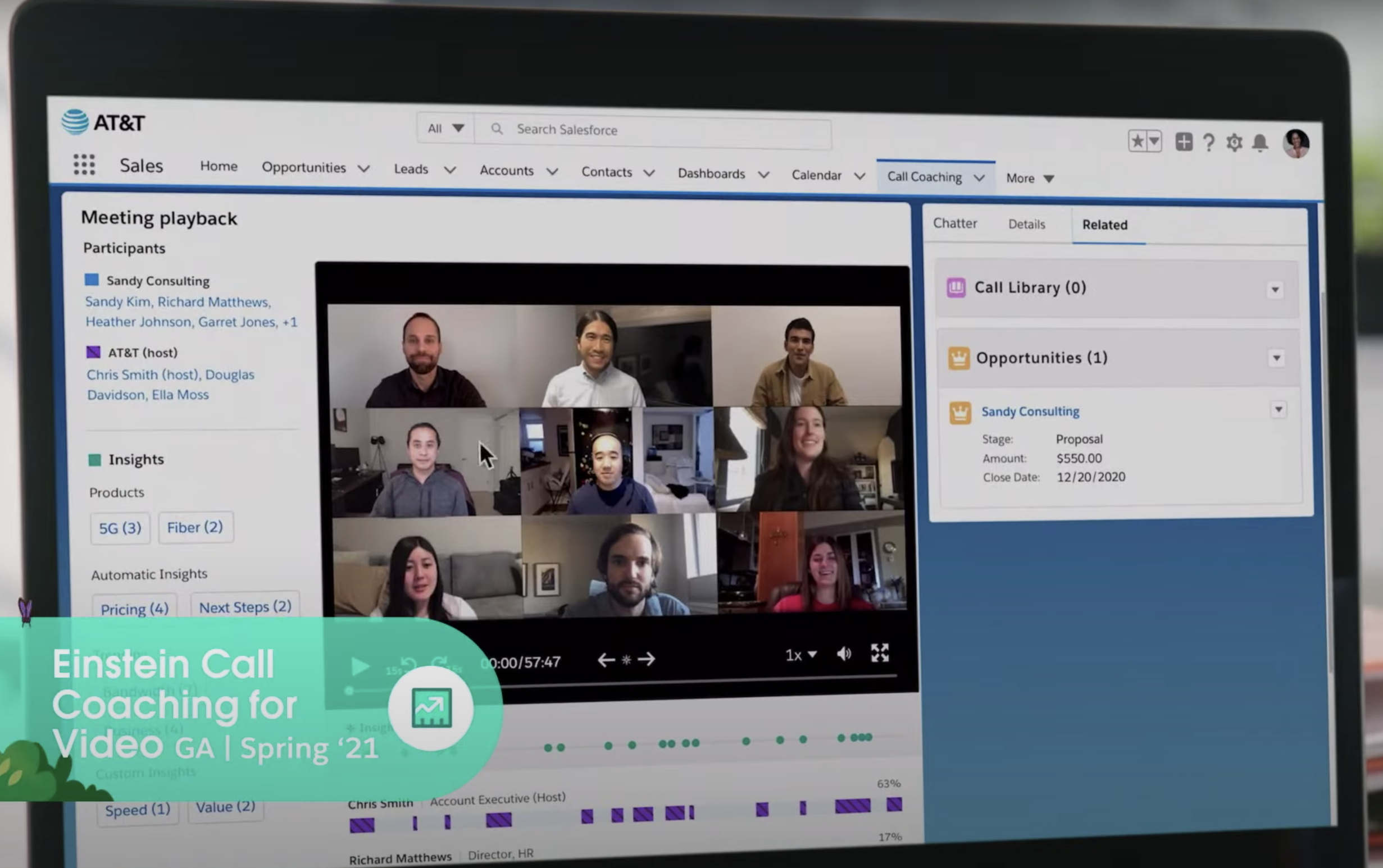The width and height of the screenshot is (1383, 868).
Task: Expand the Call Library section menu
Action: point(1275,289)
